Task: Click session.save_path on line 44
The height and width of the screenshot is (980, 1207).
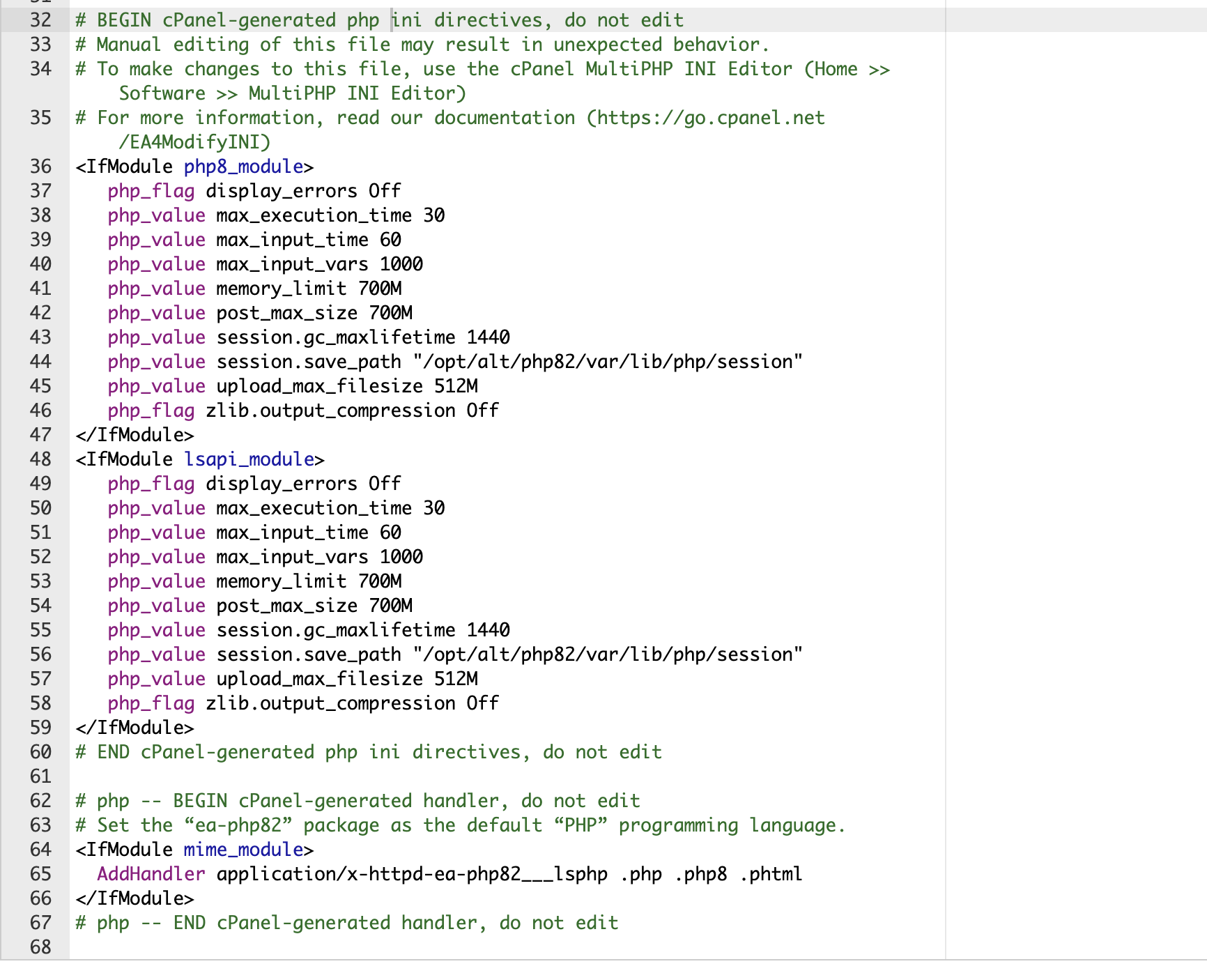Action: point(309,362)
